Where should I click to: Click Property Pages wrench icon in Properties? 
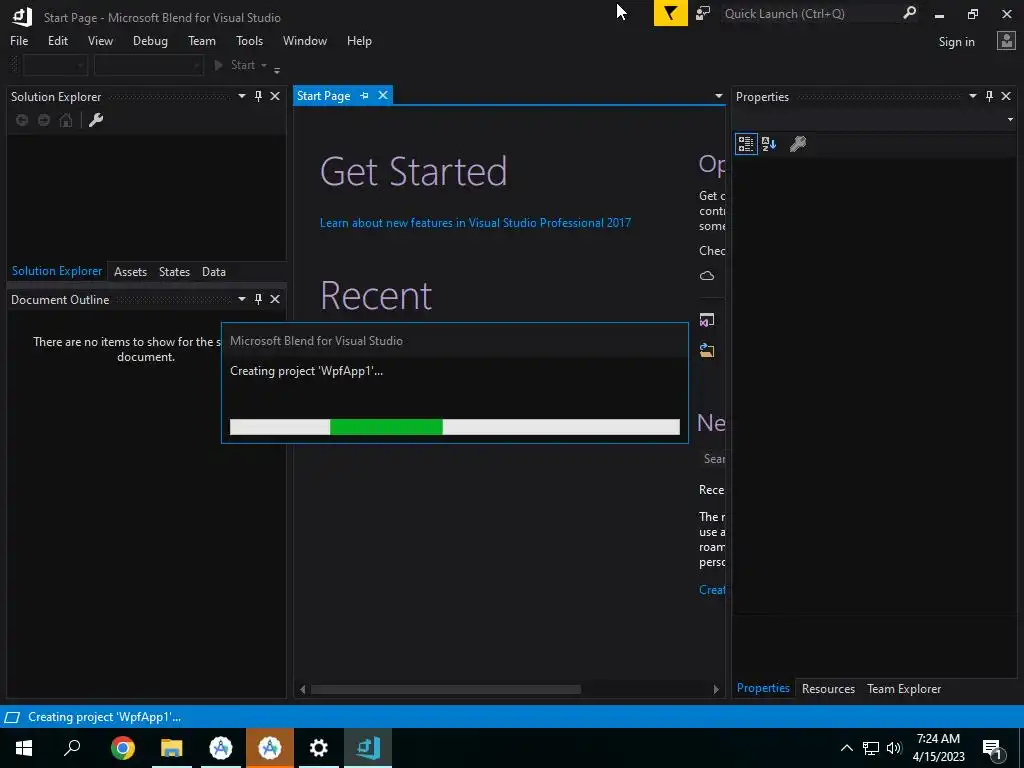pyautogui.click(x=797, y=144)
